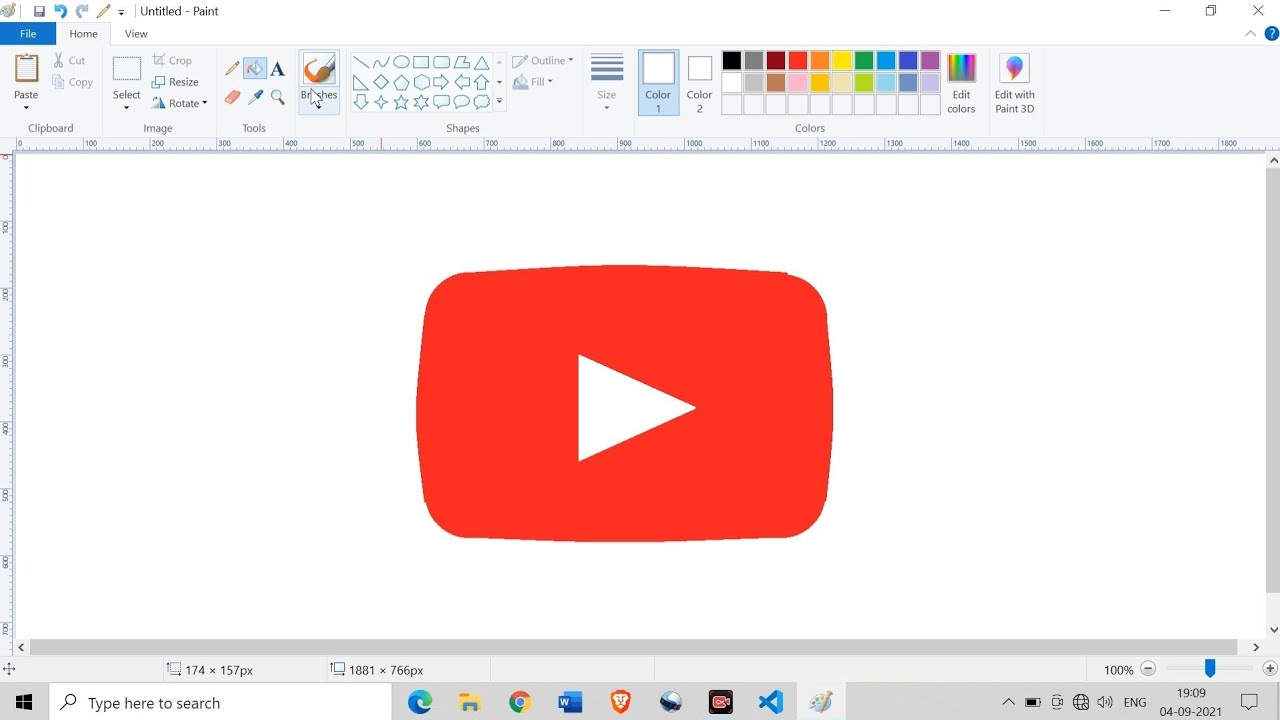Choose the Polygon shape
Image resolution: width=1280 pixels, height=720 pixels.
pyautogui.click(x=461, y=62)
